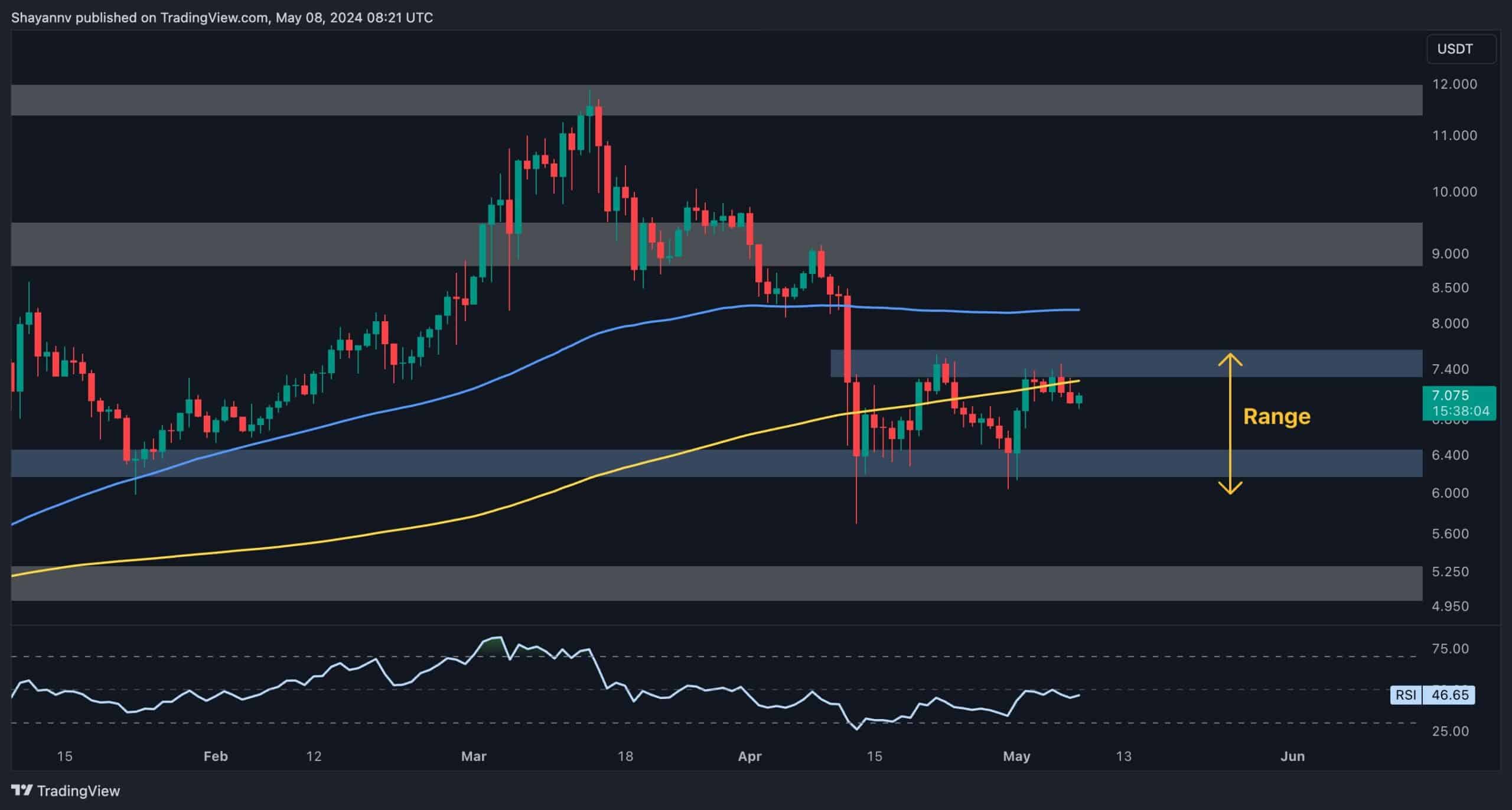Click the 5.600 price axis label
The image size is (1512, 810).
coord(1449,534)
